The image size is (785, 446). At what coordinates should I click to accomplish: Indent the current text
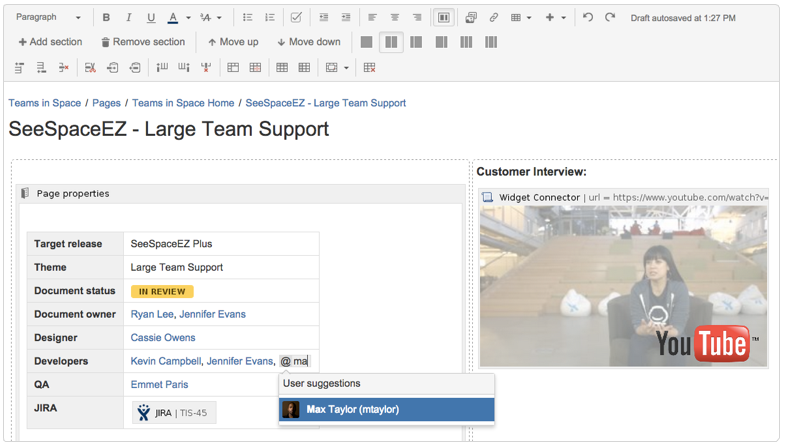pos(346,18)
